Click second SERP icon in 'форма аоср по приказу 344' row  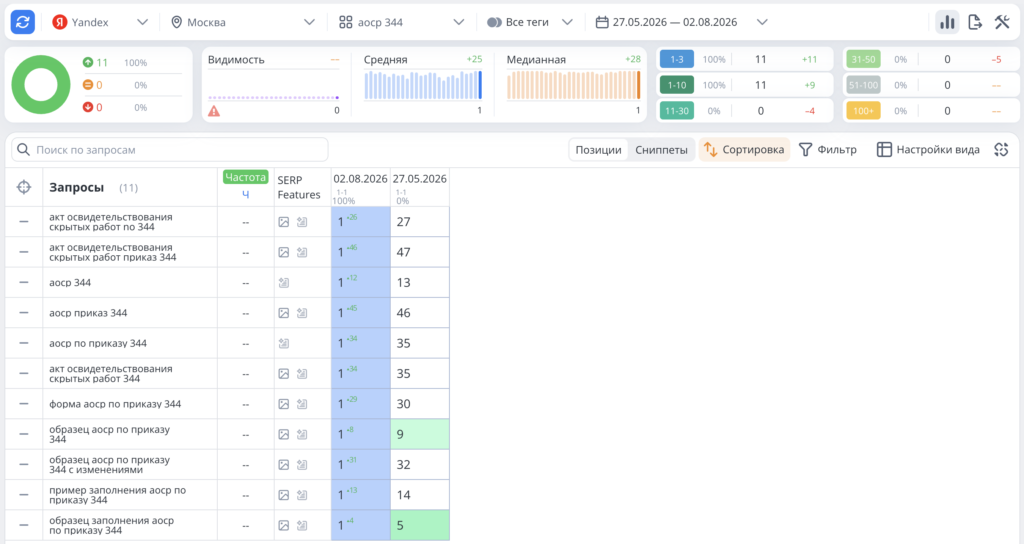(302, 404)
